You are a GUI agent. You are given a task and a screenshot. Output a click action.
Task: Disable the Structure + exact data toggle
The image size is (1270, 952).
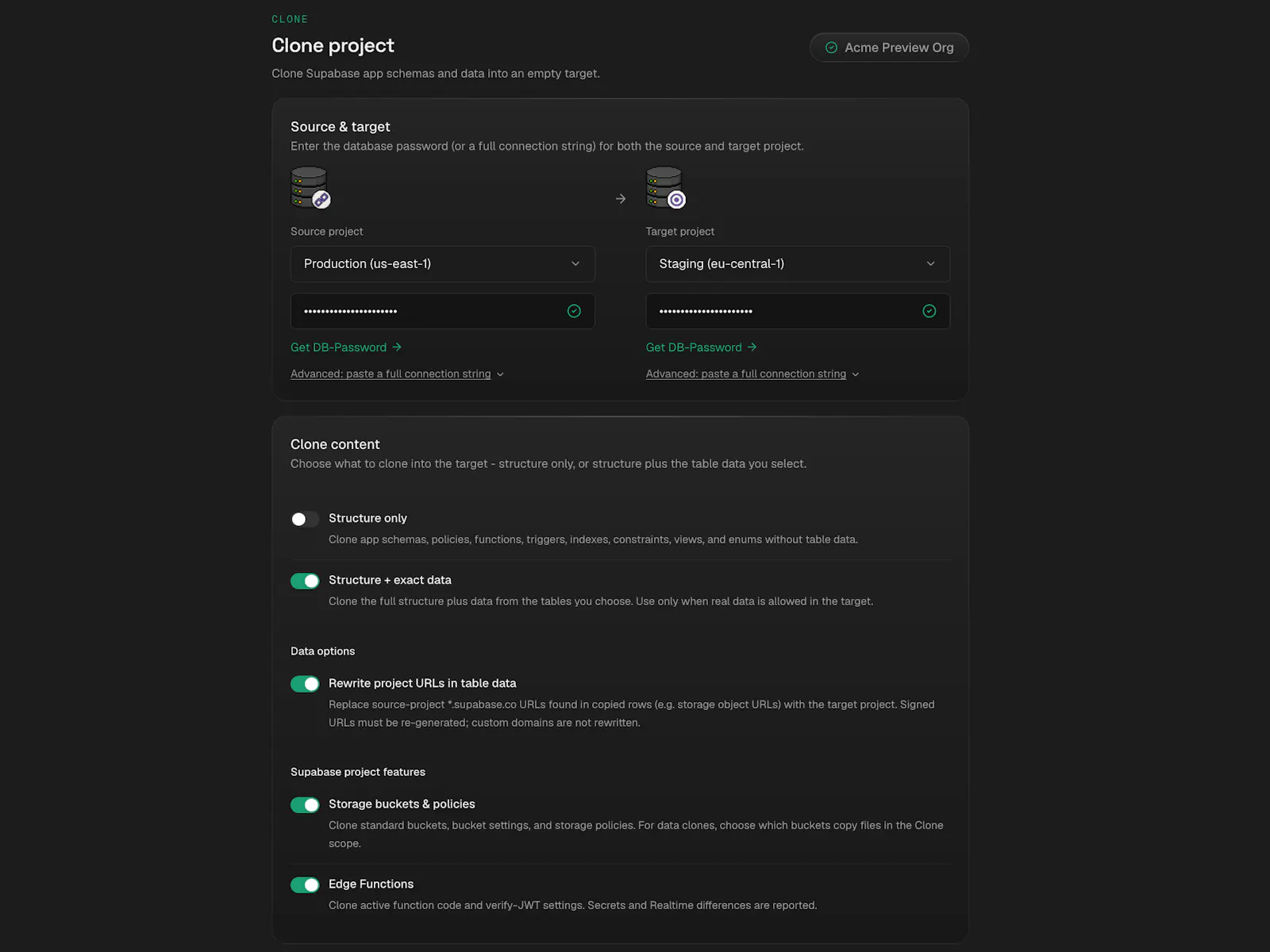(x=305, y=581)
